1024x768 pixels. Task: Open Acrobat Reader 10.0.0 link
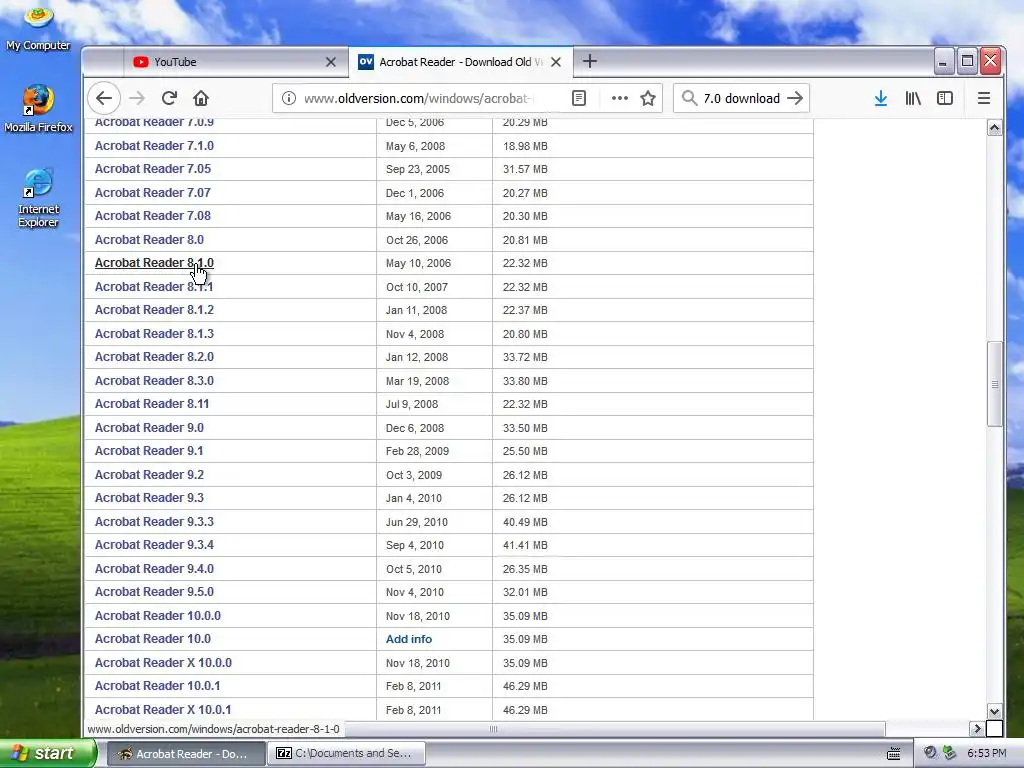[x=158, y=616]
